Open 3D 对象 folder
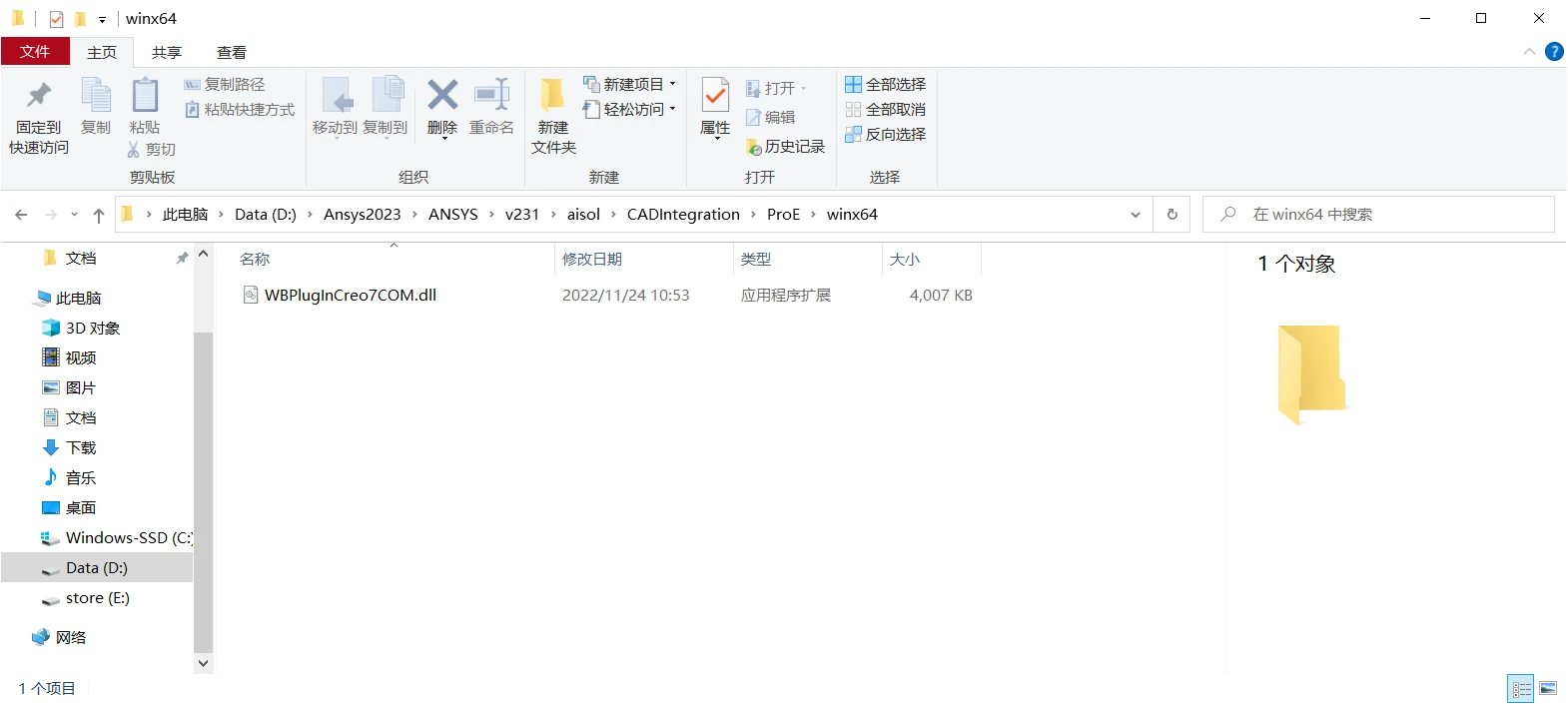This screenshot has height=704, width=1568. (x=92, y=329)
